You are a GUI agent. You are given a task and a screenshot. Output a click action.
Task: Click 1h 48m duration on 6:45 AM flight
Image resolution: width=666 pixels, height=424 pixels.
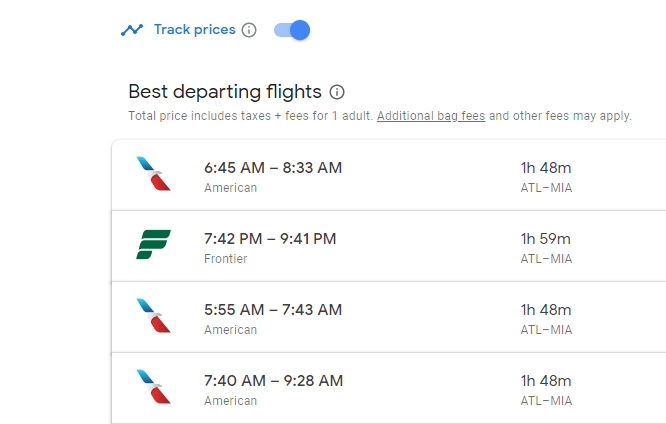pos(546,168)
